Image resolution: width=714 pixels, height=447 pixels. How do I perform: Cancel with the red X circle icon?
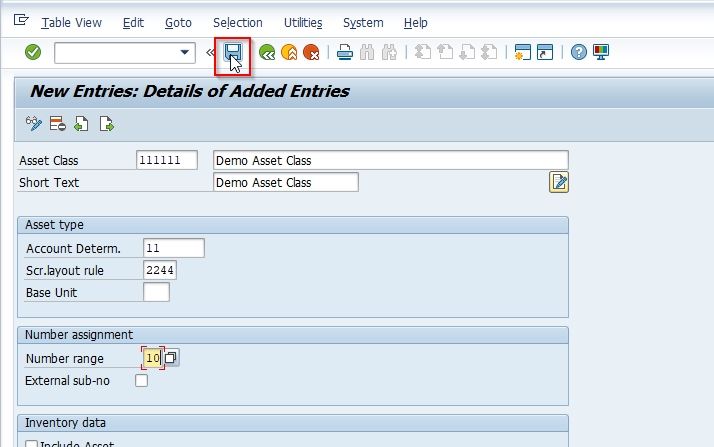[311, 53]
